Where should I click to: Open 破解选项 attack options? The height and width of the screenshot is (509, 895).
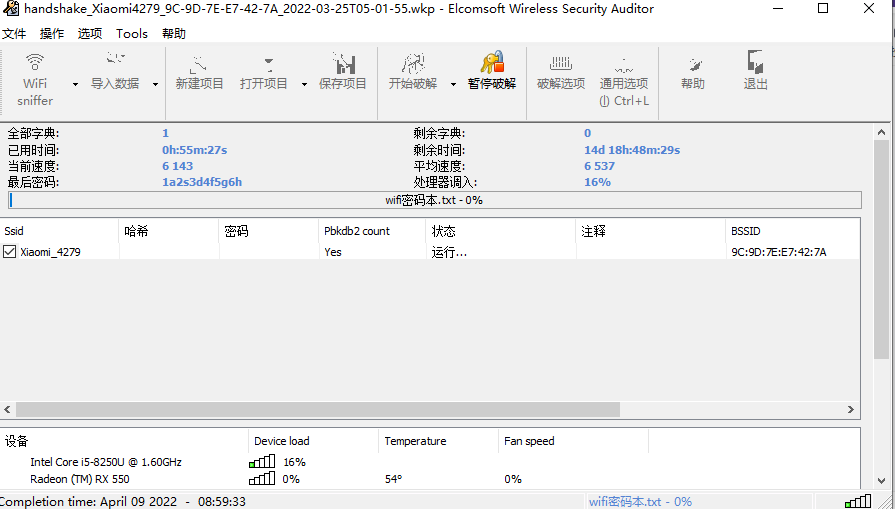(561, 71)
